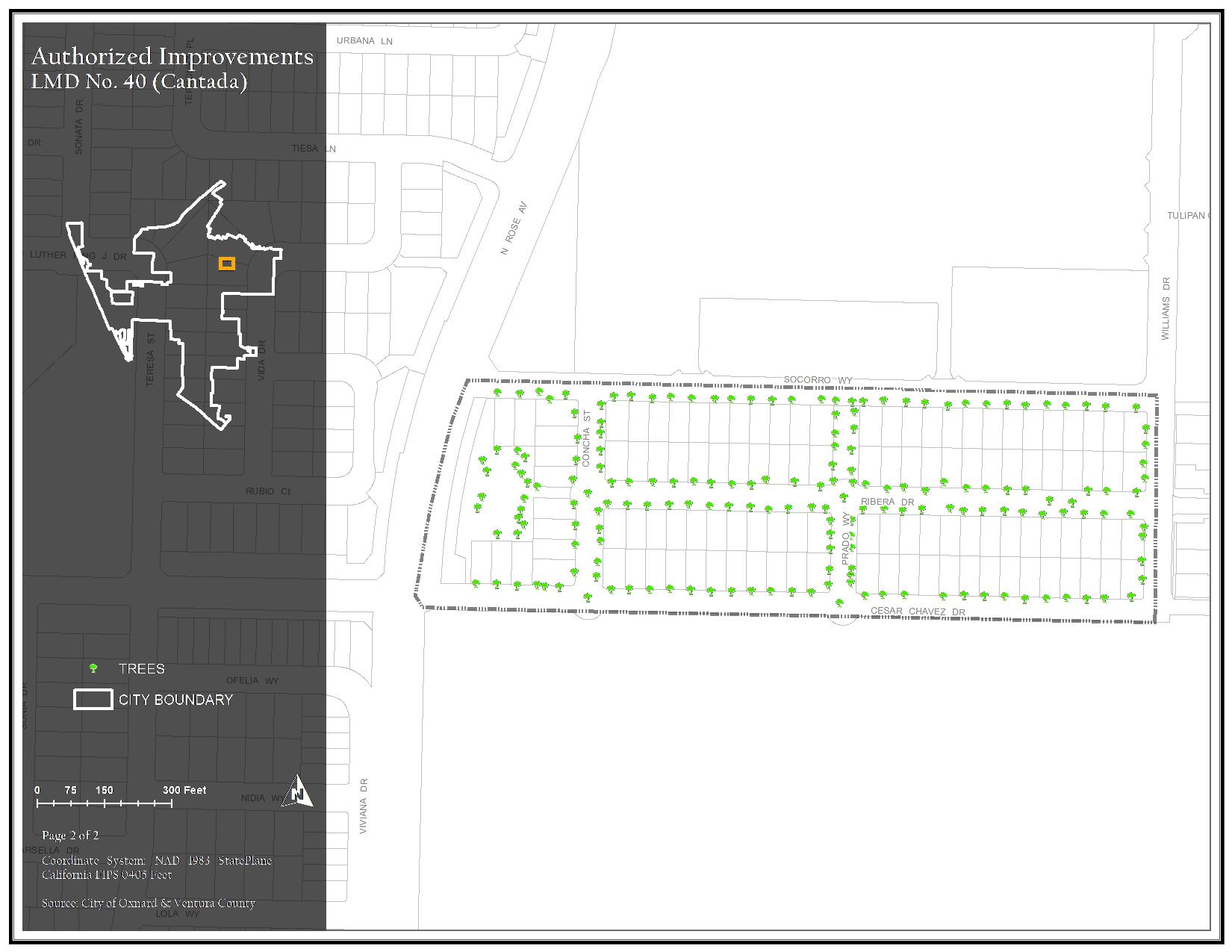The height and width of the screenshot is (952, 1232).
Task: Click the 'VIVIANA DR' street label
Action: click(x=364, y=807)
